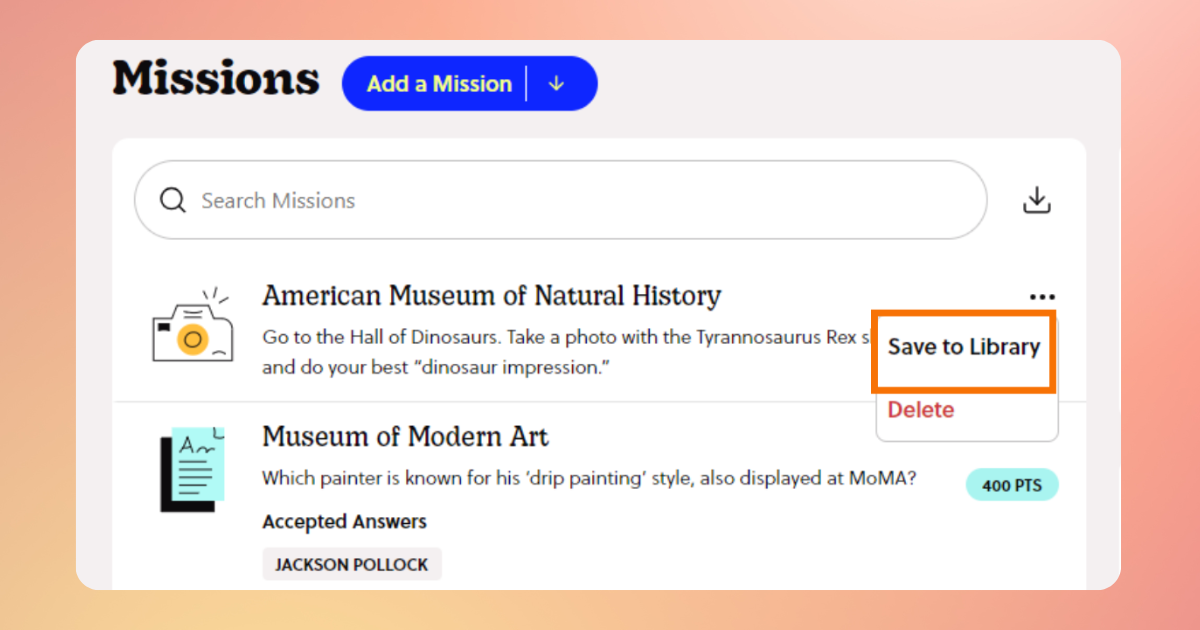The image size is (1200, 630).
Task: Open the American Museum of Natural History mission
Action: [x=491, y=296]
